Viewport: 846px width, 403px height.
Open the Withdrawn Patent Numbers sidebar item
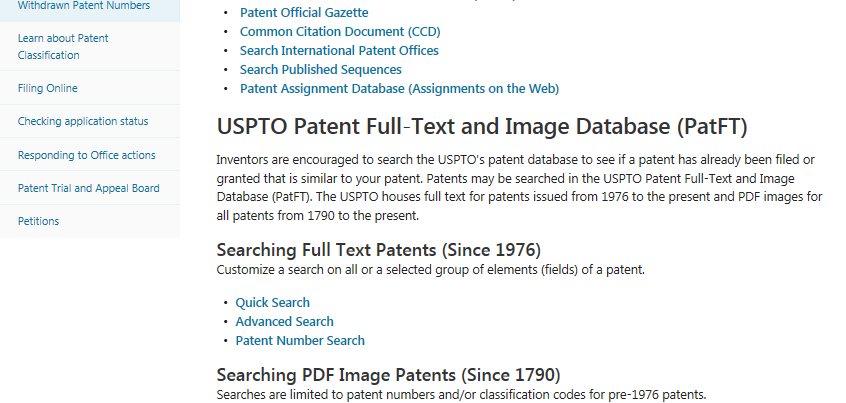[x=84, y=6]
